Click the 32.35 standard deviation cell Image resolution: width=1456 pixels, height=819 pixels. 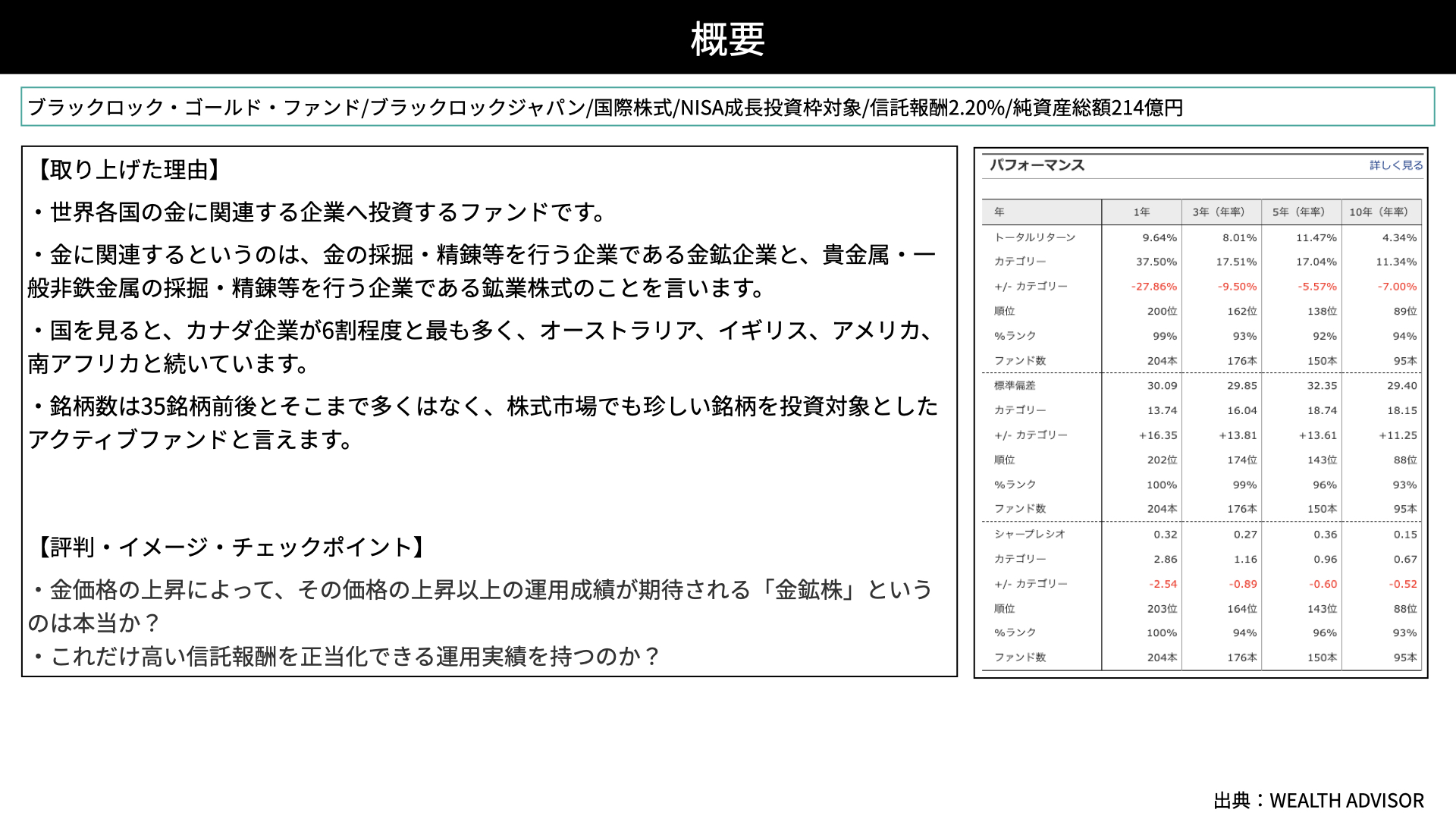pos(1323,386)
